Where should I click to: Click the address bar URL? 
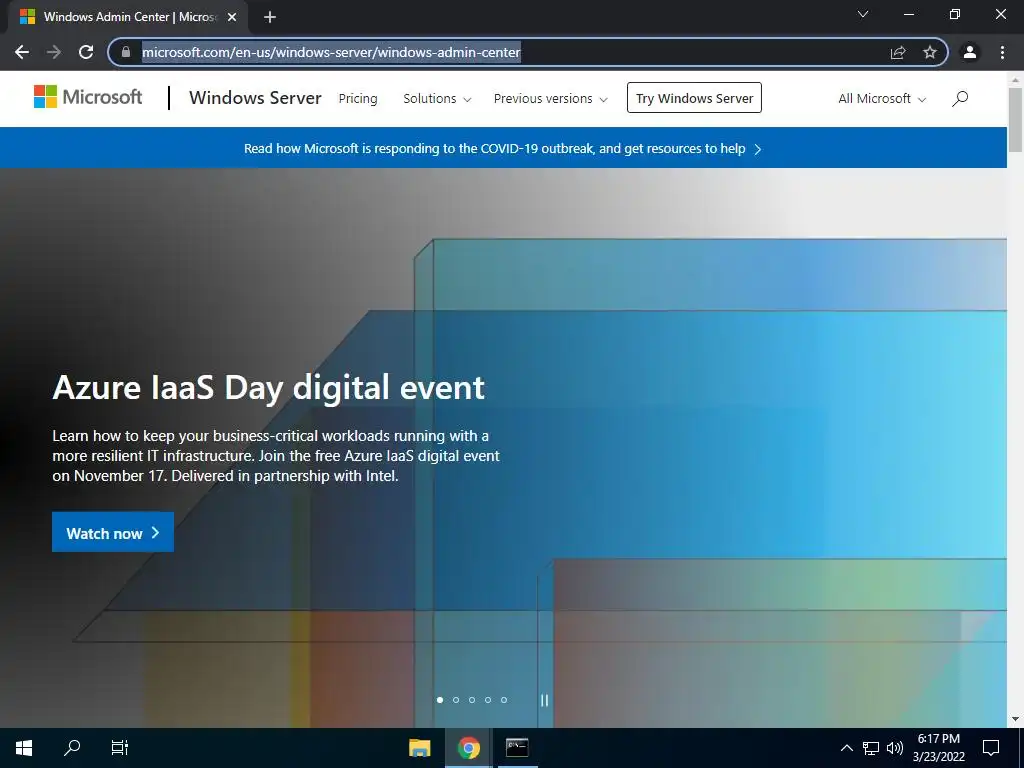click(331, 52)
